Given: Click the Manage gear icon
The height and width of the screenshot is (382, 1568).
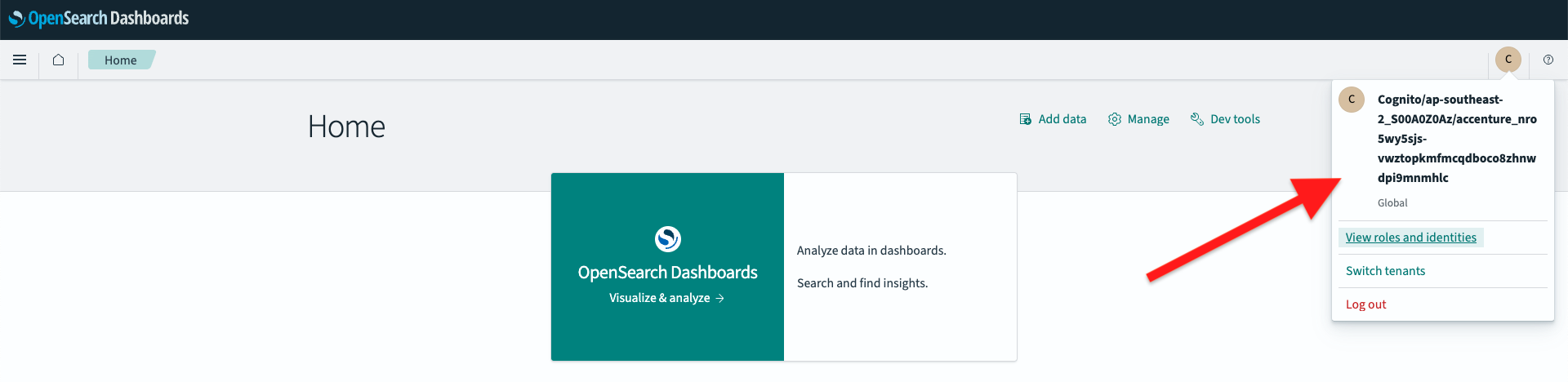Looking at the screenshot, I should pos(1114,119).
